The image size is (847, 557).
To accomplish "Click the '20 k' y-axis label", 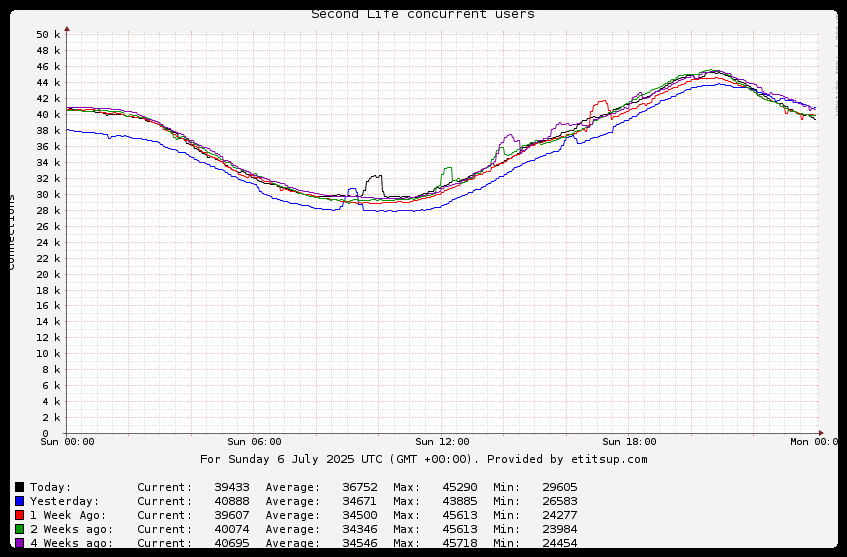I will pos(49,274).
